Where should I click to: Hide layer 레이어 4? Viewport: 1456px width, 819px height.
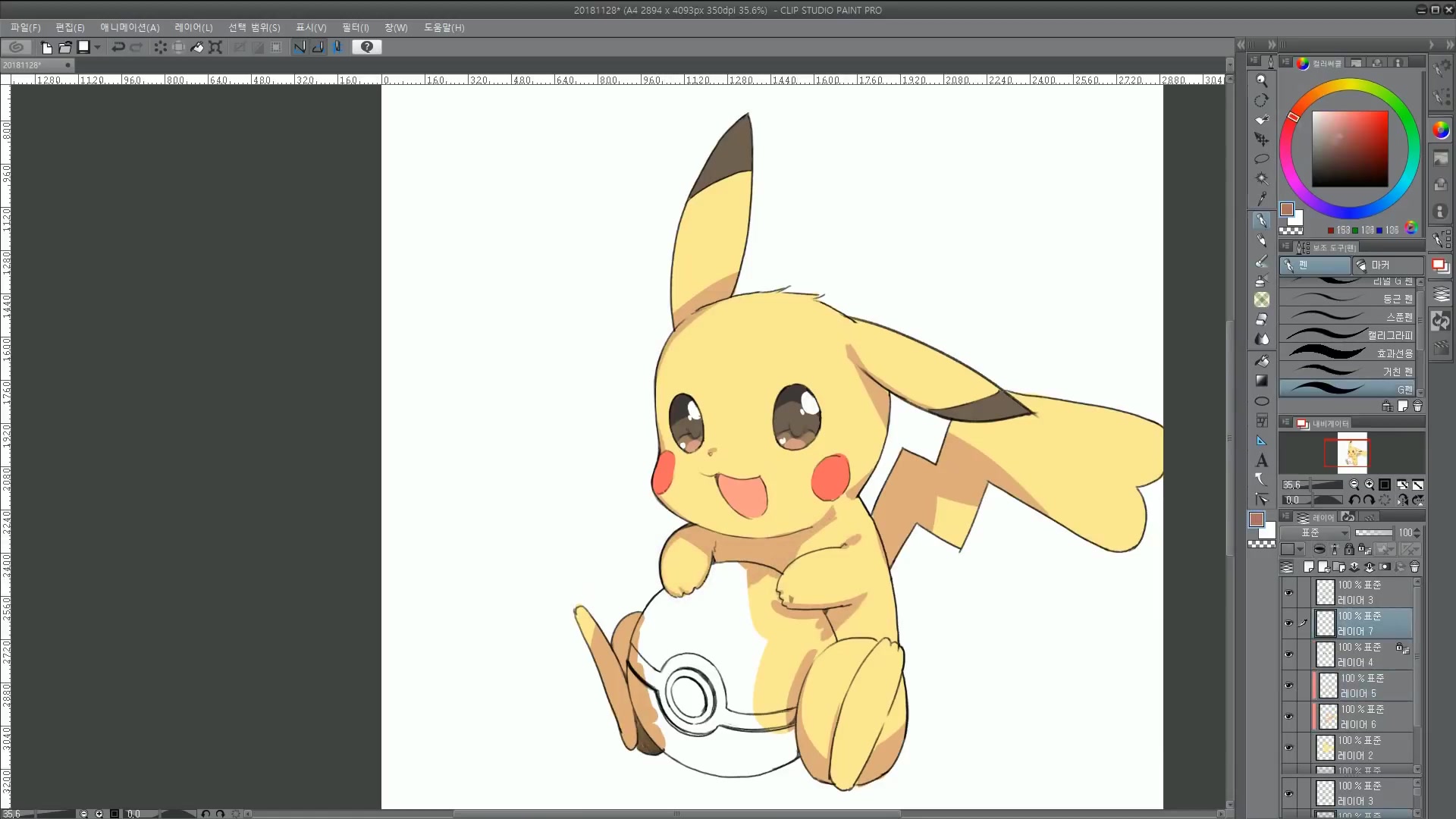(x=1288, y=654)
